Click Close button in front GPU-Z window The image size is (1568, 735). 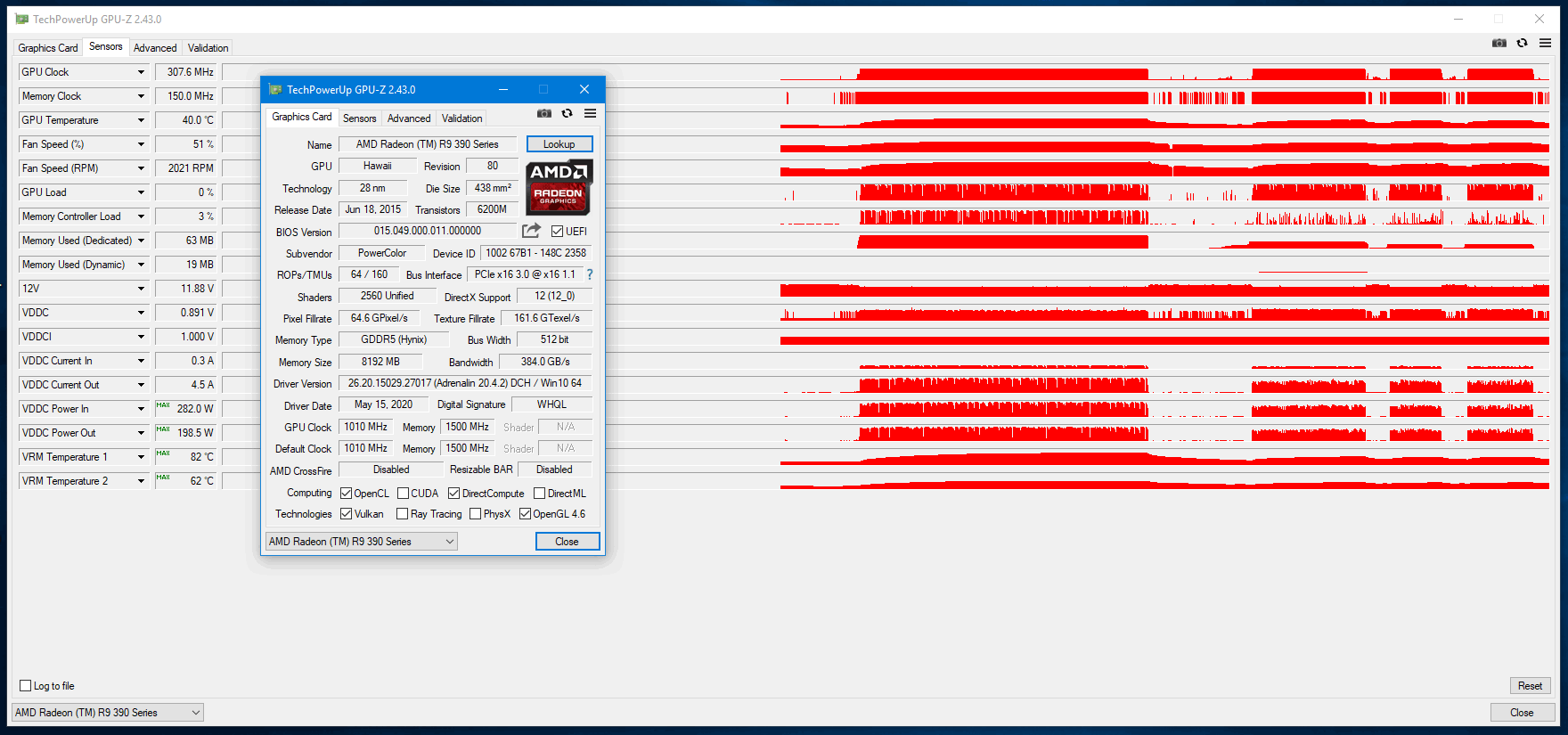tap(567, 542)
